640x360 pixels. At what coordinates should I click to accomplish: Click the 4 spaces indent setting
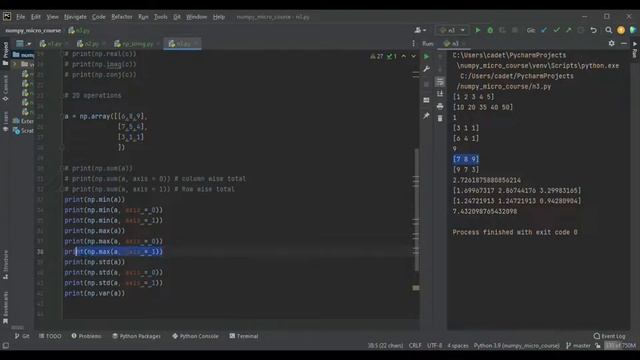click(458, 346)
